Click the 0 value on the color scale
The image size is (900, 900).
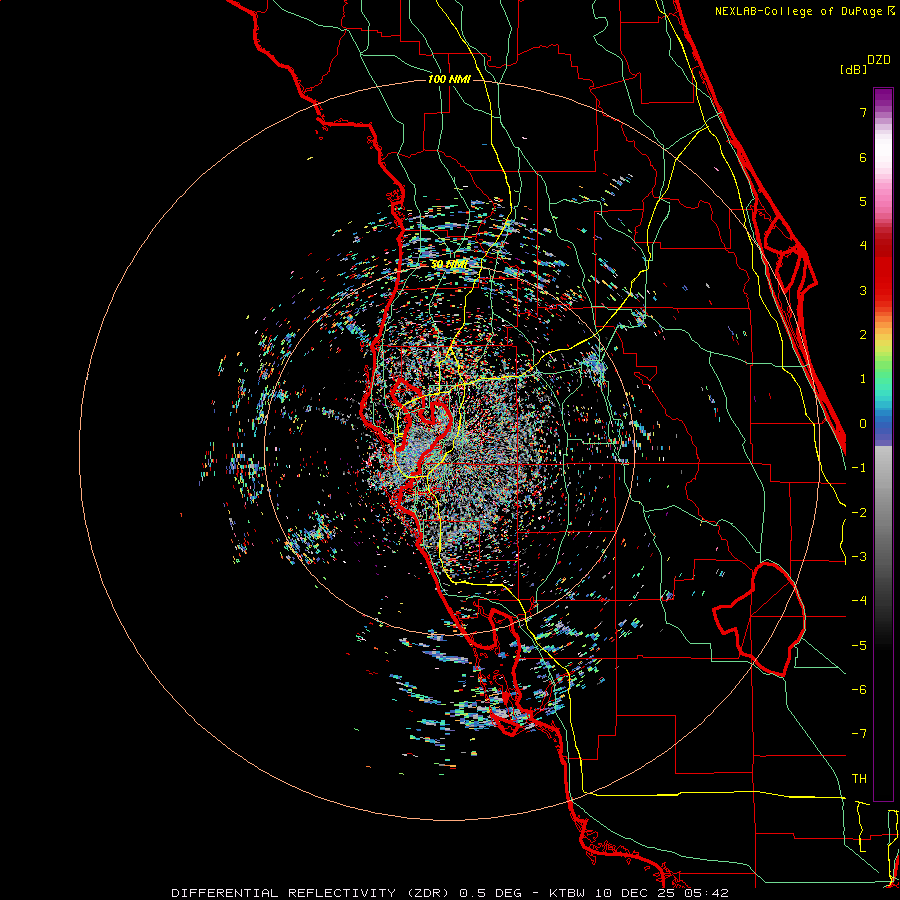pos(863,424)
